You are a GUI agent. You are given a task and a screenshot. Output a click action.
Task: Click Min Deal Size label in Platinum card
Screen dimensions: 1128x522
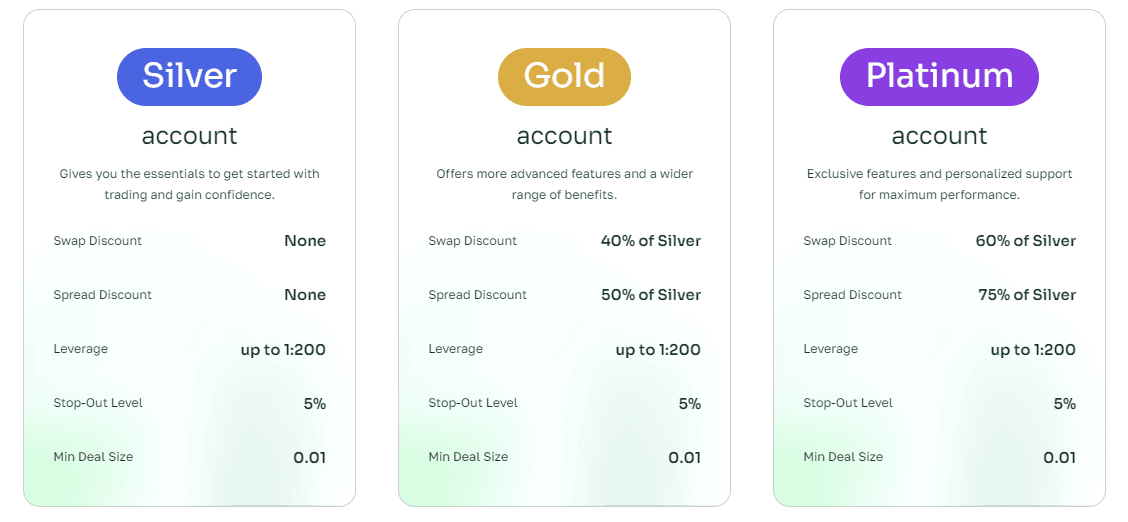[x=843, y=457]
